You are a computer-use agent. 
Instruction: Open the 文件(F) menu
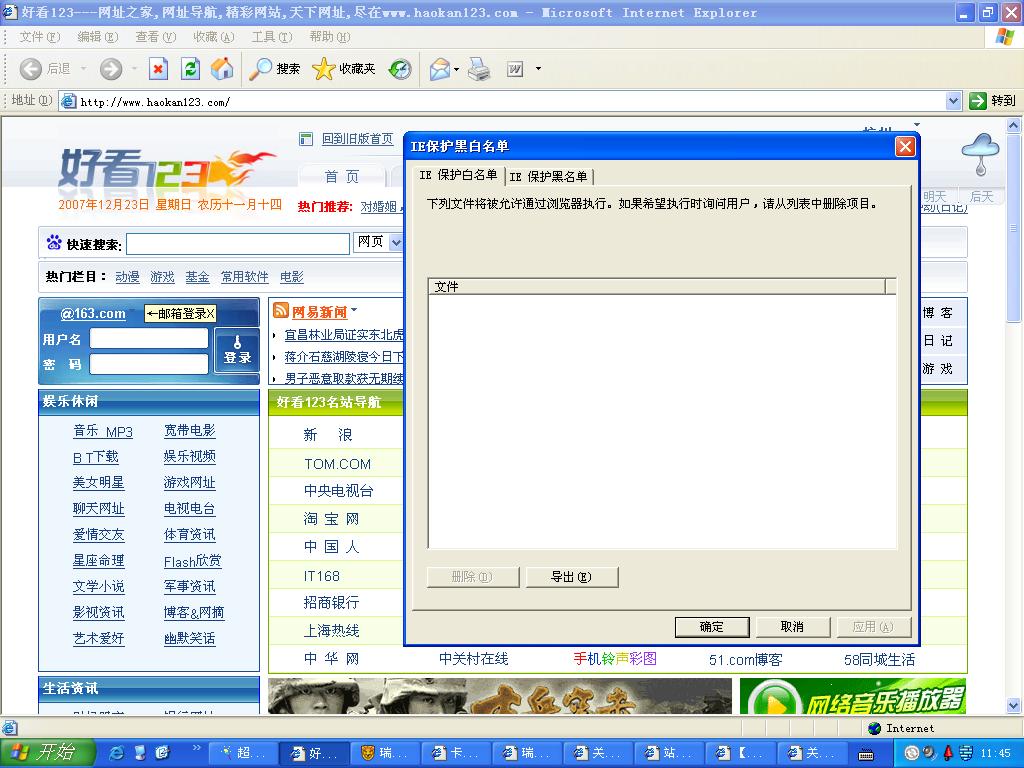point(40,37)
